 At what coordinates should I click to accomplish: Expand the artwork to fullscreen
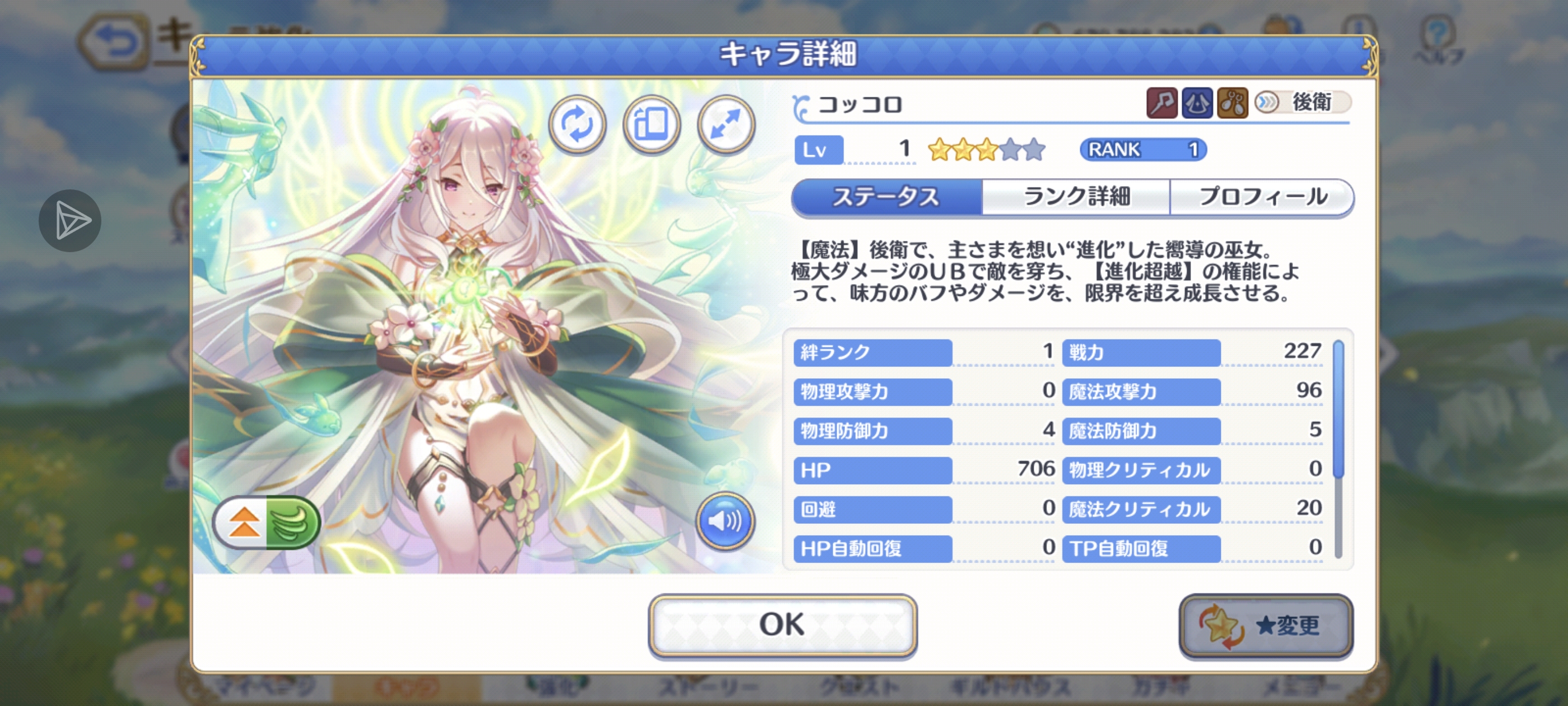click(x=726, y=125)
